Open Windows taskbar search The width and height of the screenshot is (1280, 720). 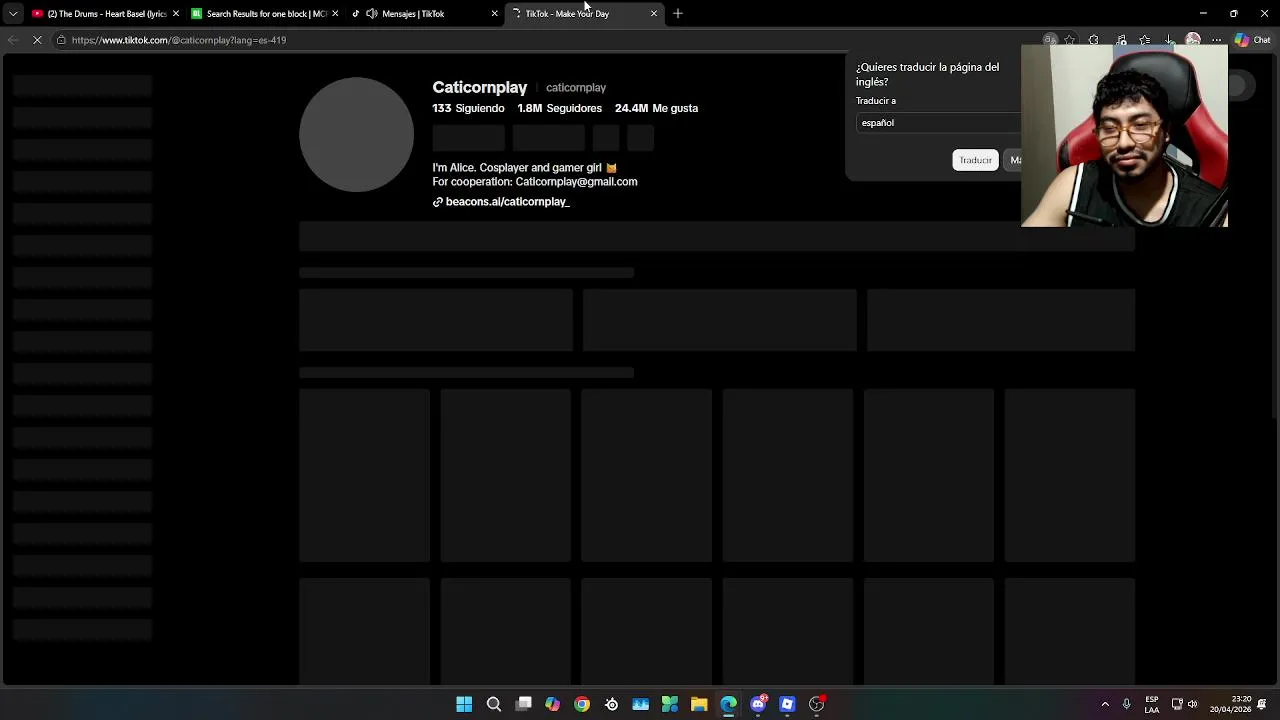tap(494, 704)
